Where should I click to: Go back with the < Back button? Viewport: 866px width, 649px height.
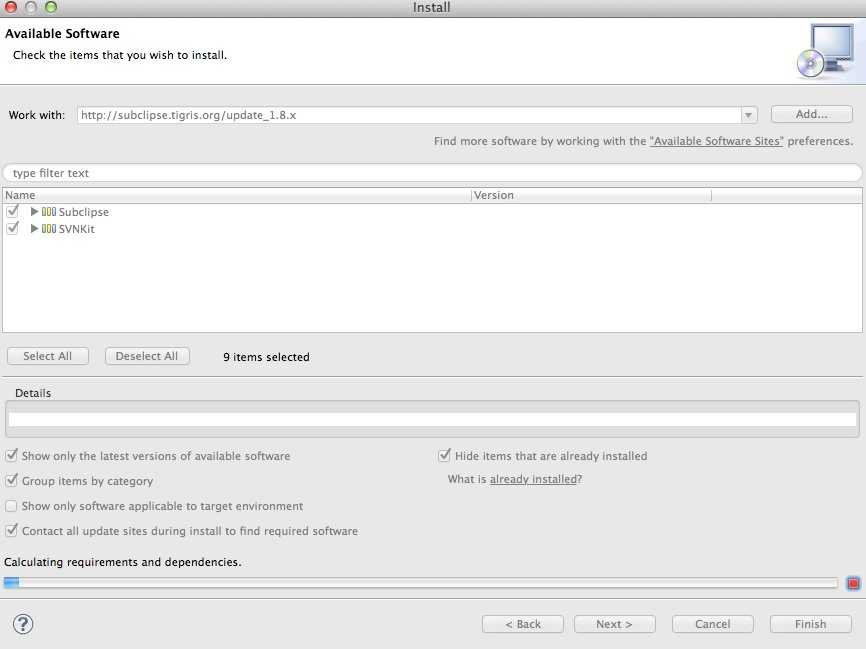click(x=522, y=624)
